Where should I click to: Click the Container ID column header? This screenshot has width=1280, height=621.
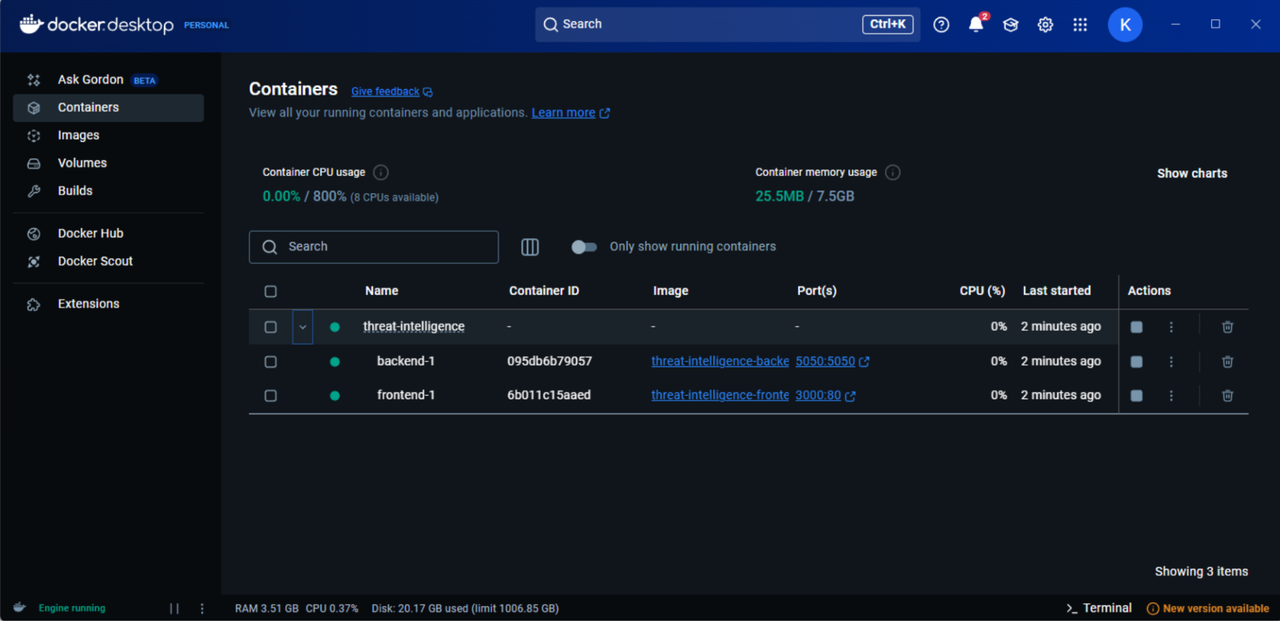coord(544,291)
